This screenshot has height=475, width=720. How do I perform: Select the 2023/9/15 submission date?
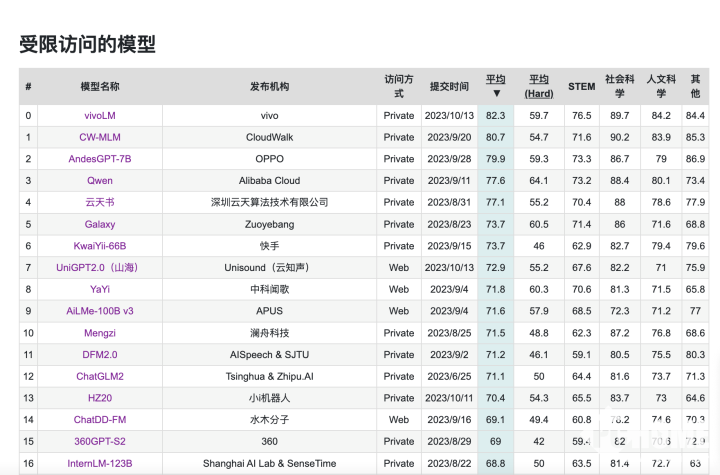tap(449, 246)
